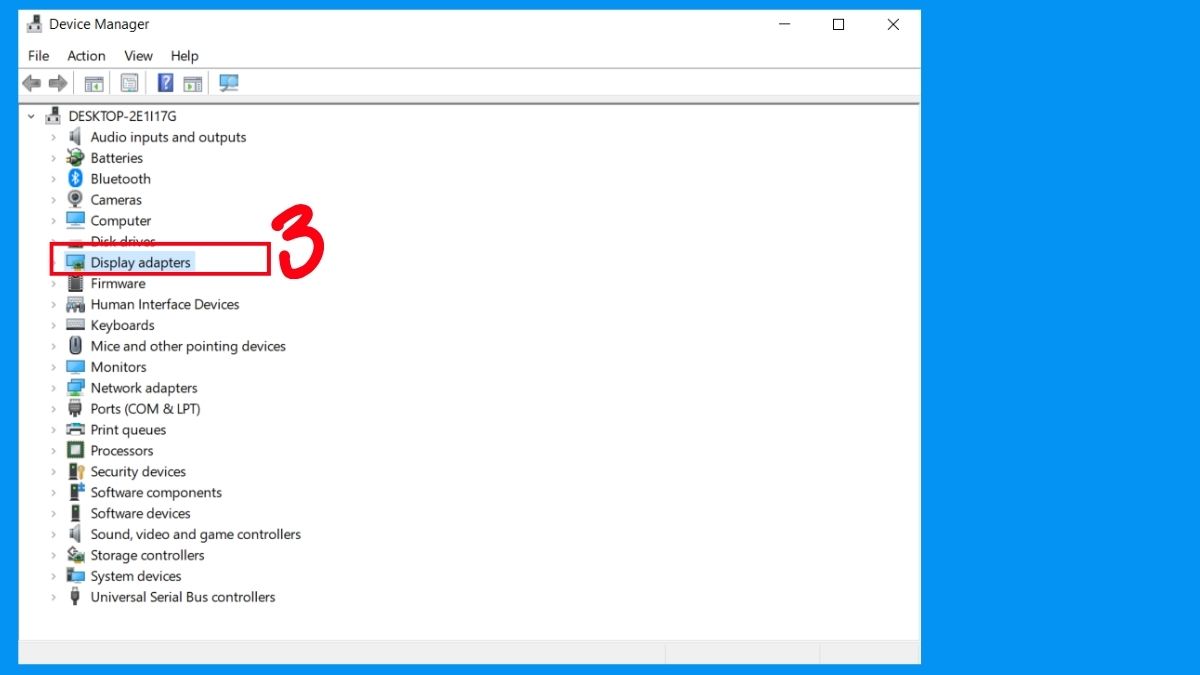Expand the System devices chevron
Image resolution: width=1200 pixels, height=675 pixels.
click(x=54, y=576)
